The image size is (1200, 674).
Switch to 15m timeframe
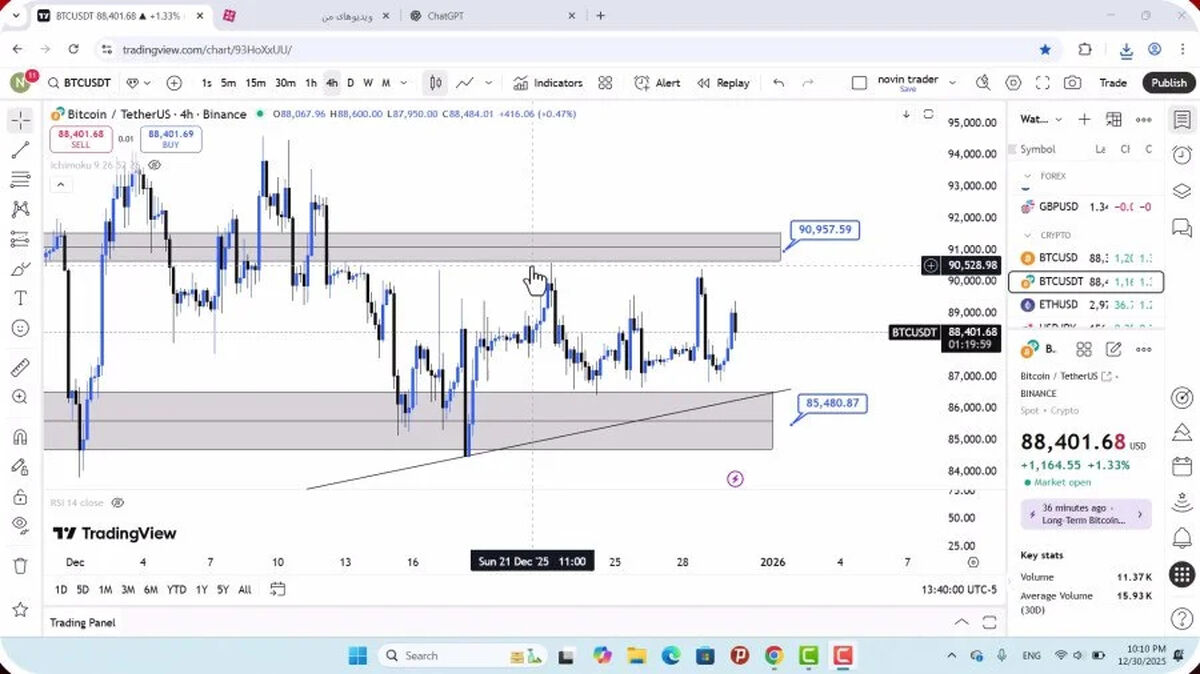coord(256,83)
